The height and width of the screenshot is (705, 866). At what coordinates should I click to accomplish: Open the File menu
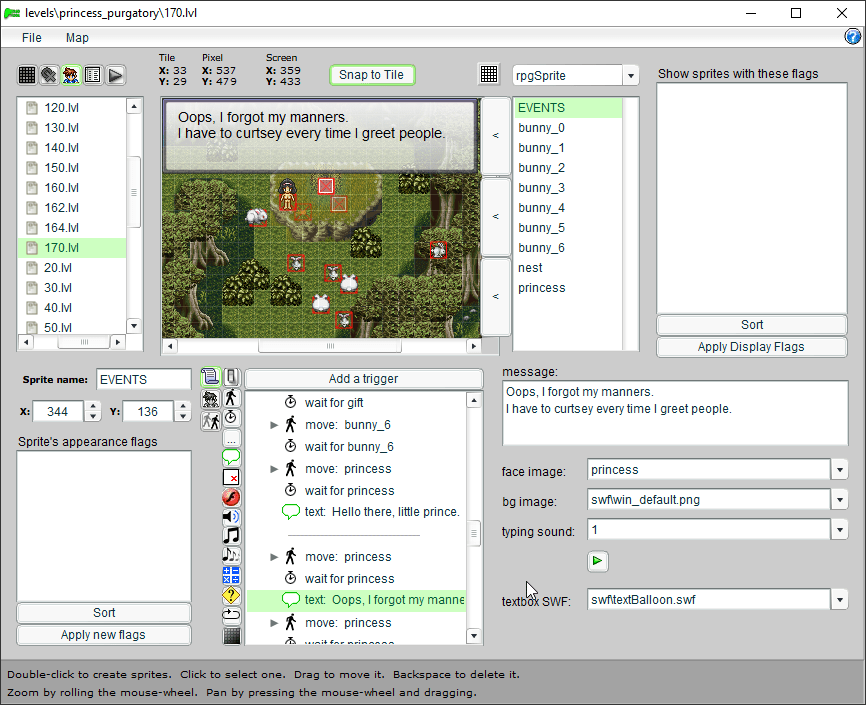point(32,37)
